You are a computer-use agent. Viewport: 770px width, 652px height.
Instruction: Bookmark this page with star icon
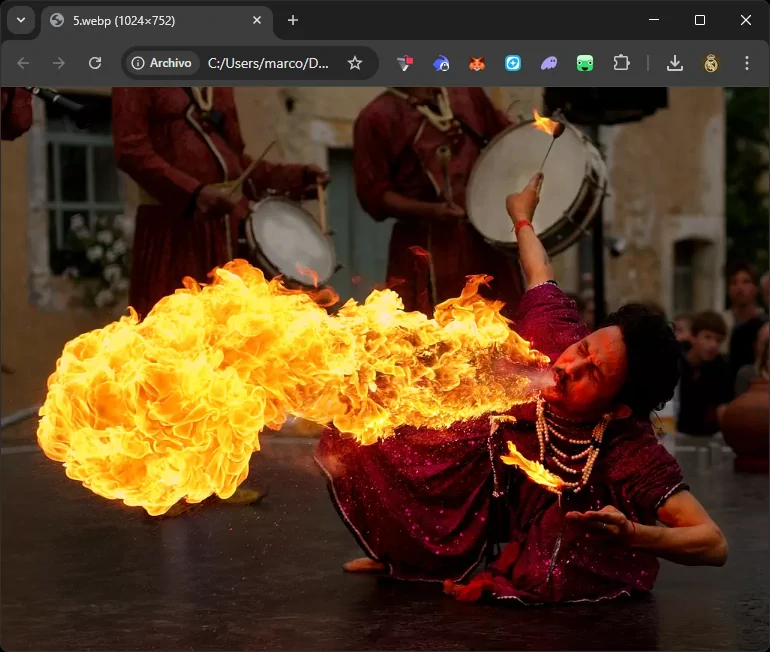pyautogui.click(x=355, y=63)
